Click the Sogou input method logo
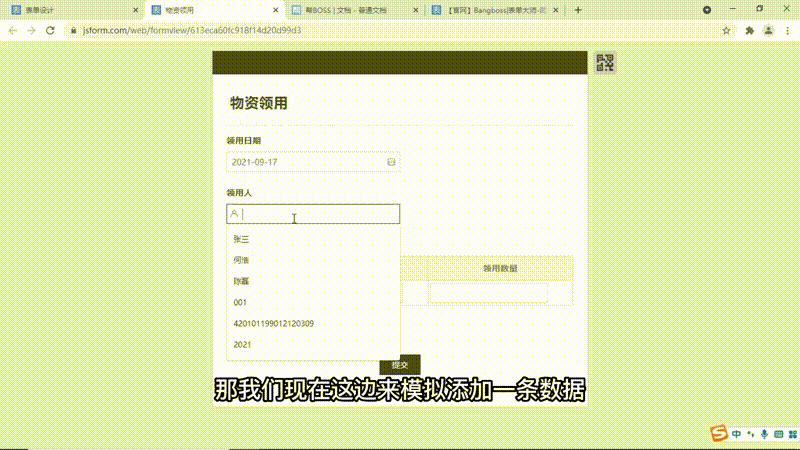The image size is (800, 450). pyautogui.click(x=718, y=434)
